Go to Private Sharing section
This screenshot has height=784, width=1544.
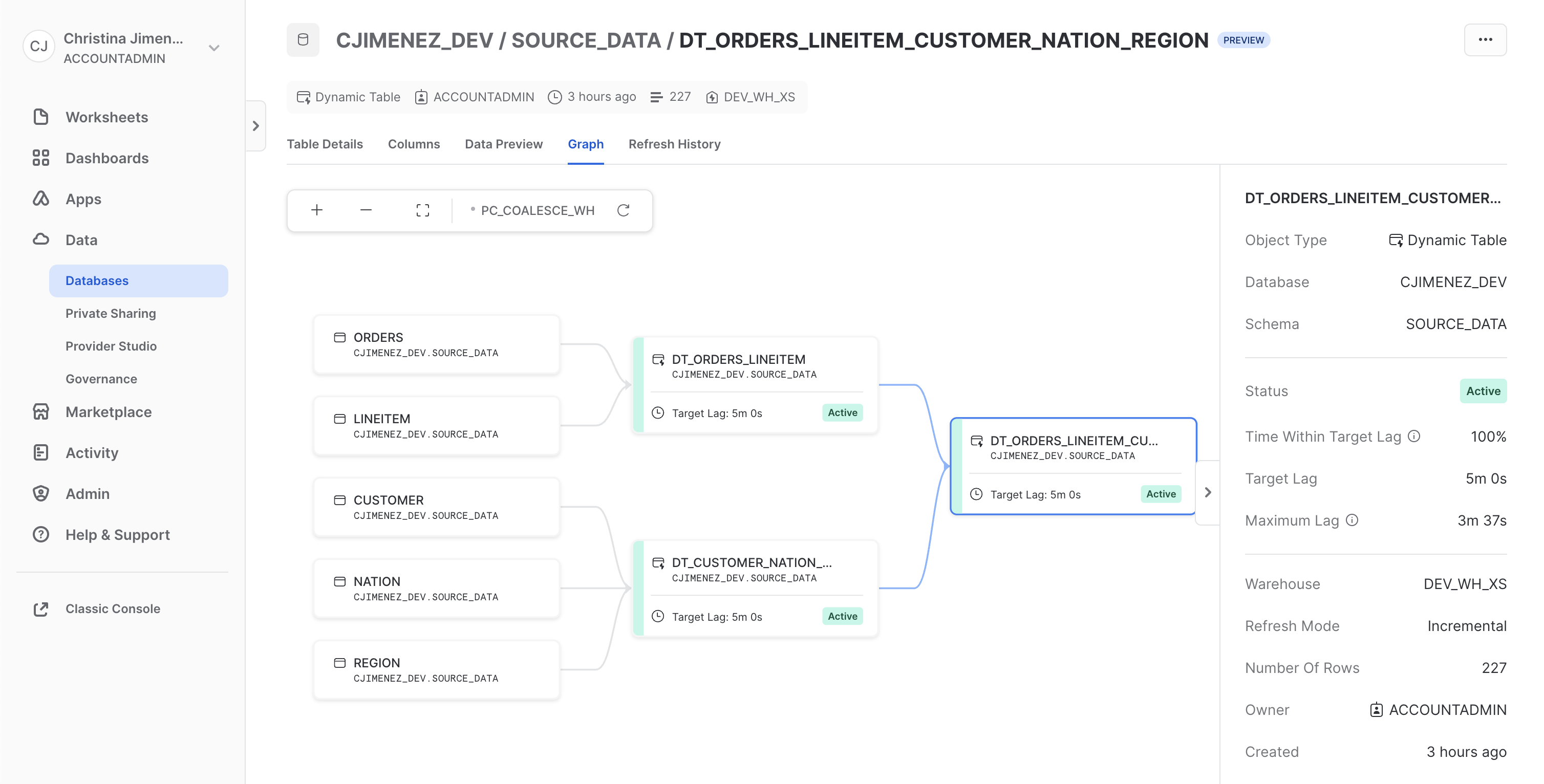[110, 314]
